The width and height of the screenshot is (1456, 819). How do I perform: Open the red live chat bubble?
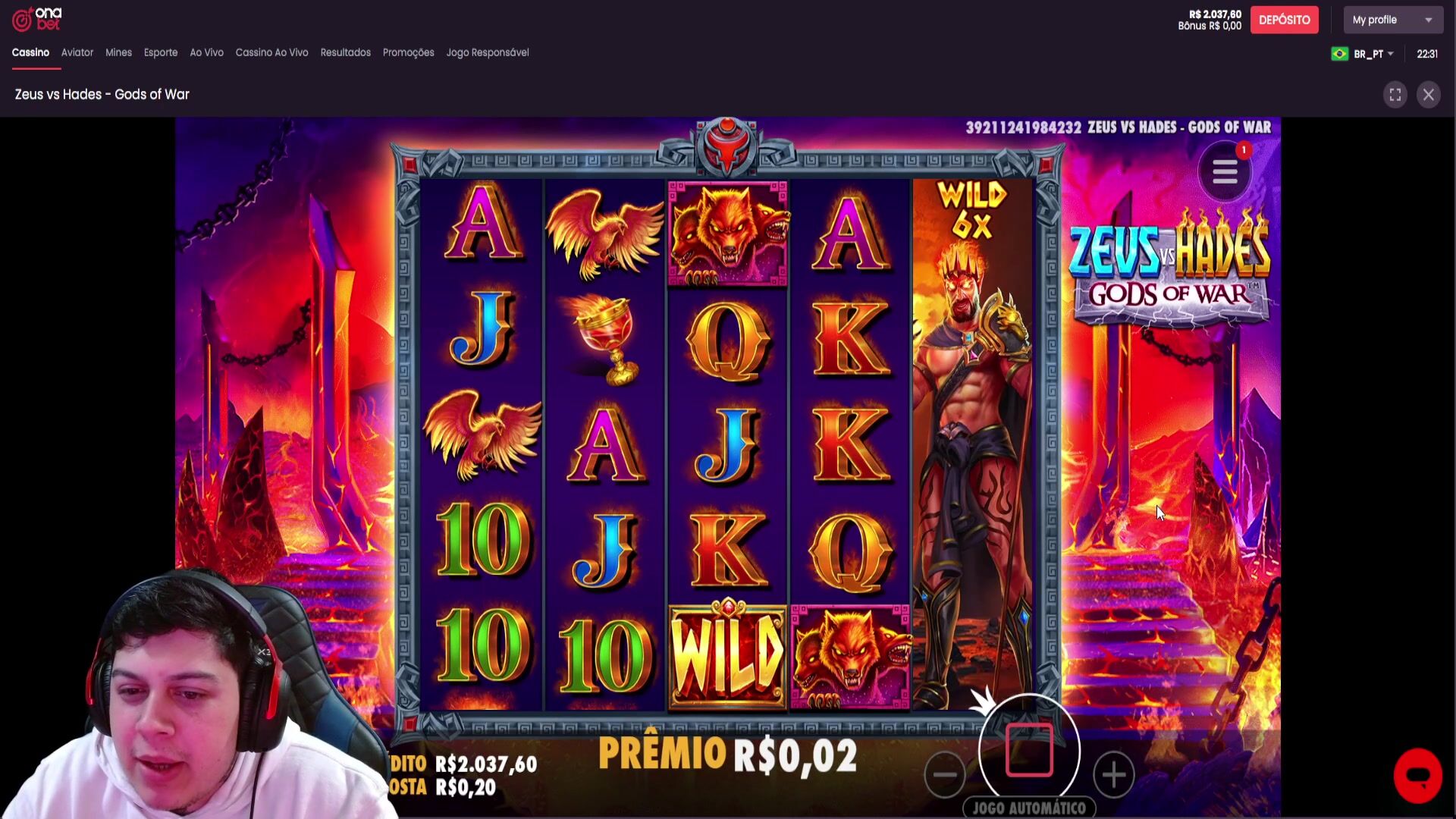pos(1417,776)
